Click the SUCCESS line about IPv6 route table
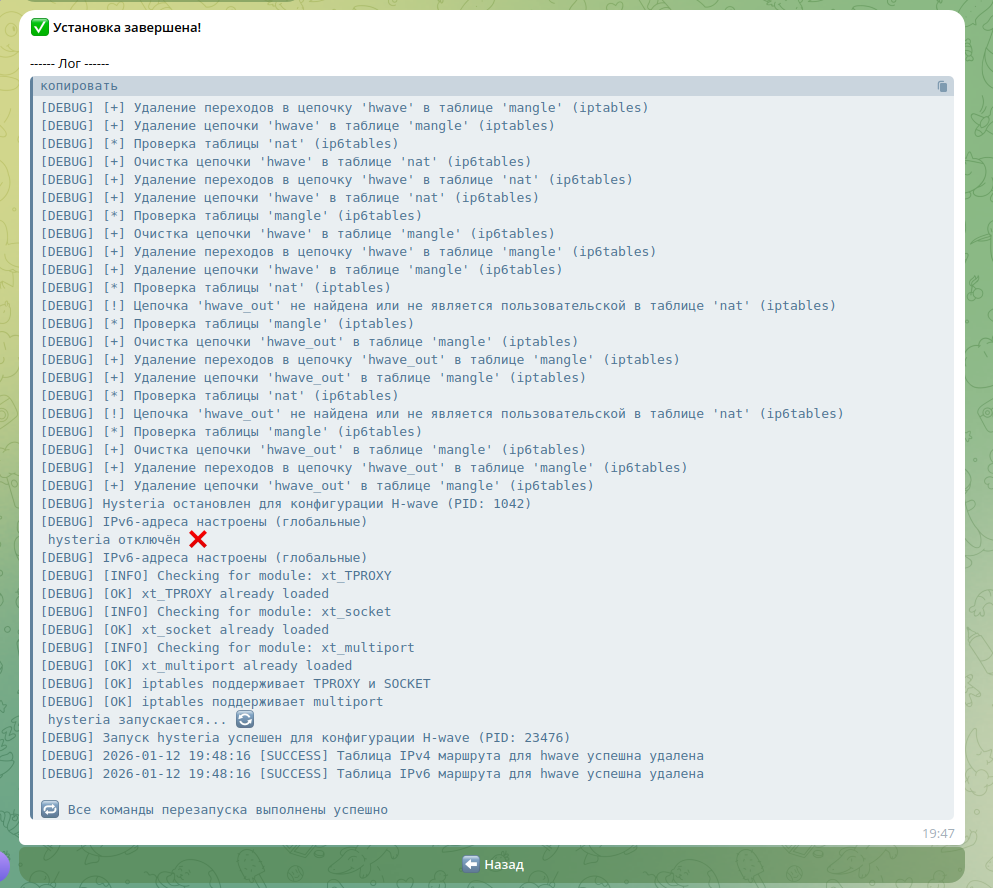 point(372,774)
